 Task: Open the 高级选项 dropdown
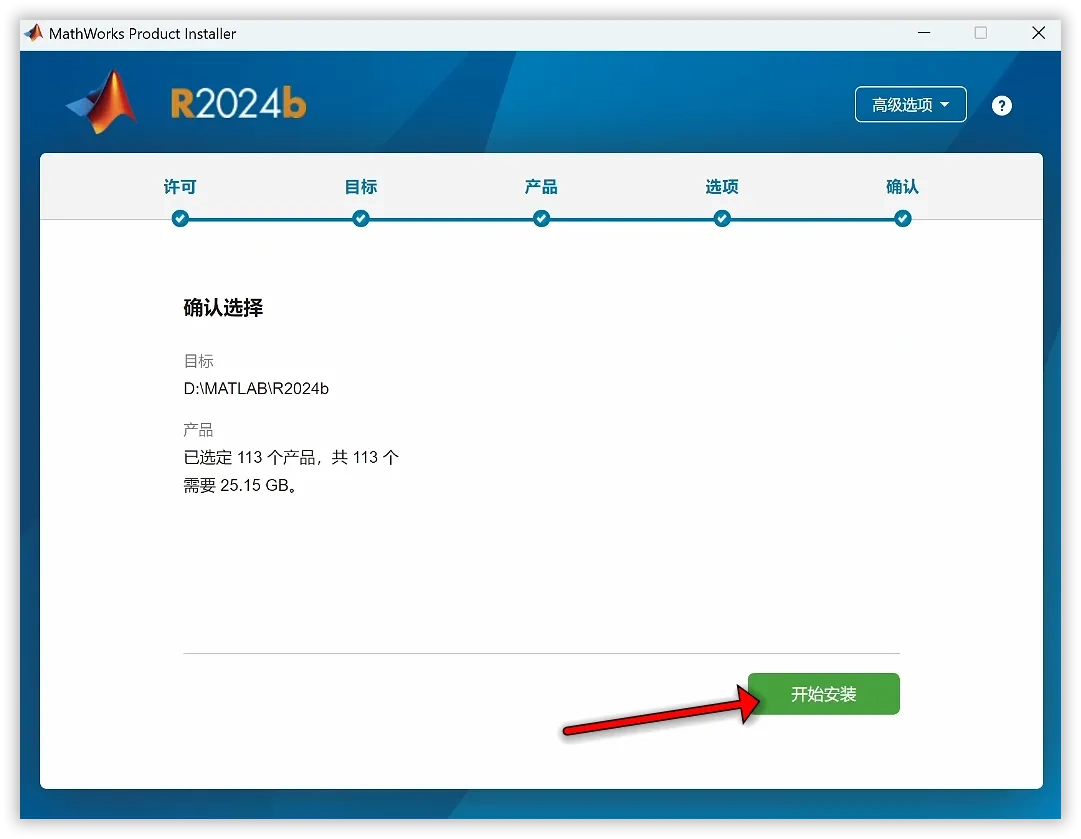910,105
